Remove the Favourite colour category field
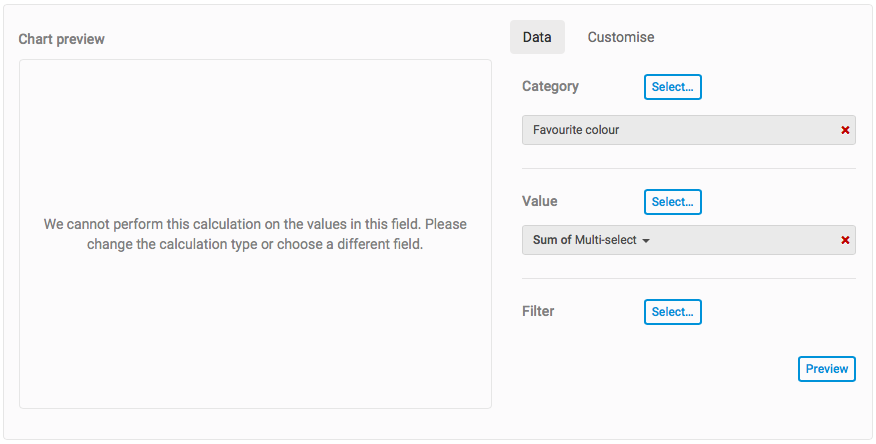 tap(845, 130)
